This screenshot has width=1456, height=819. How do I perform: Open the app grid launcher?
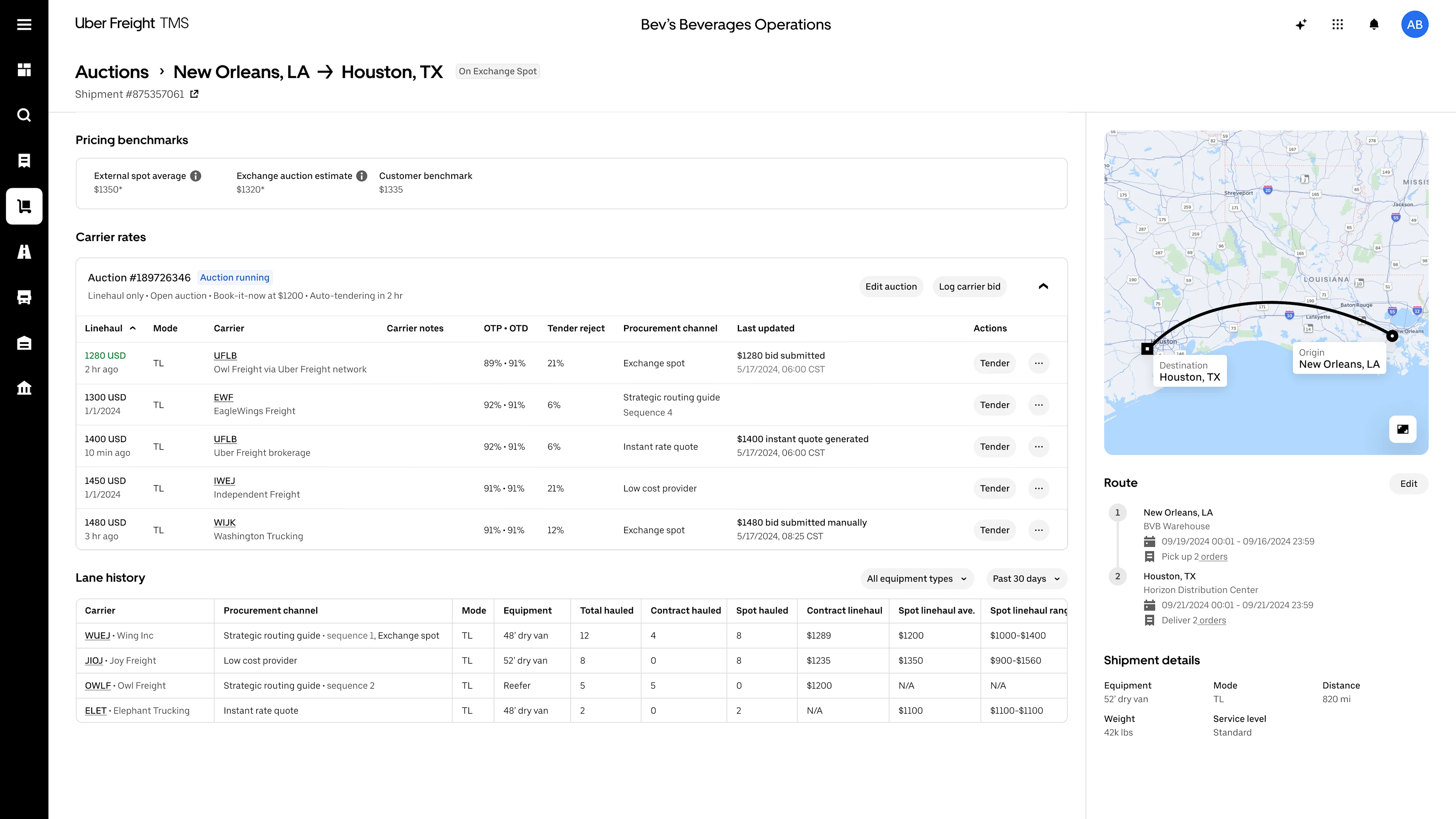tap(1338, 24)
